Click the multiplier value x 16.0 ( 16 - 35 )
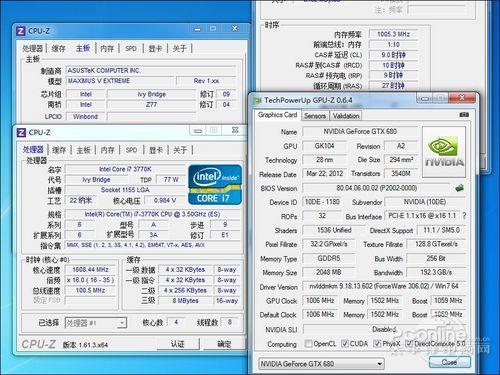The width and height of the screenshot is (500, 375). [x=90, y=280]
